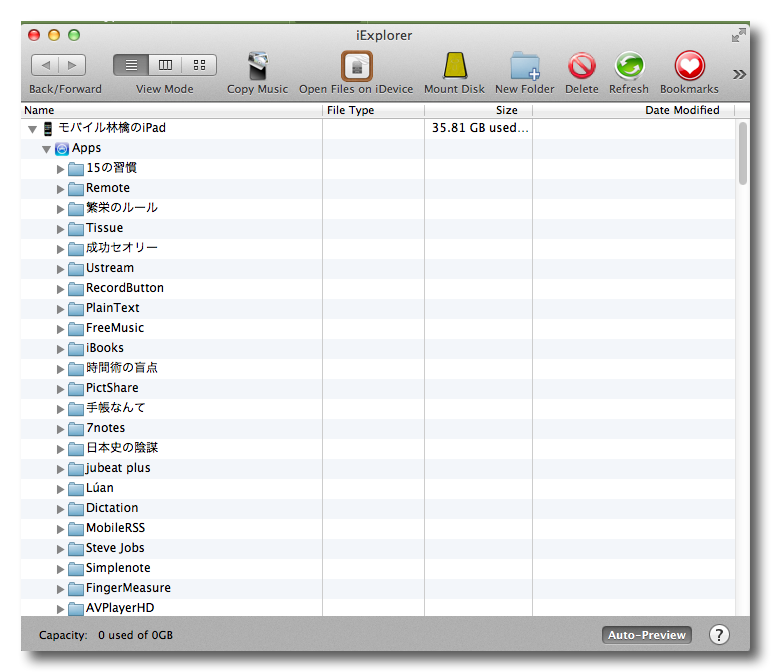Expand the 15の習慣 folder
Image resolution: width=771 pixels, height=672 pixels.
click(60, 169)
